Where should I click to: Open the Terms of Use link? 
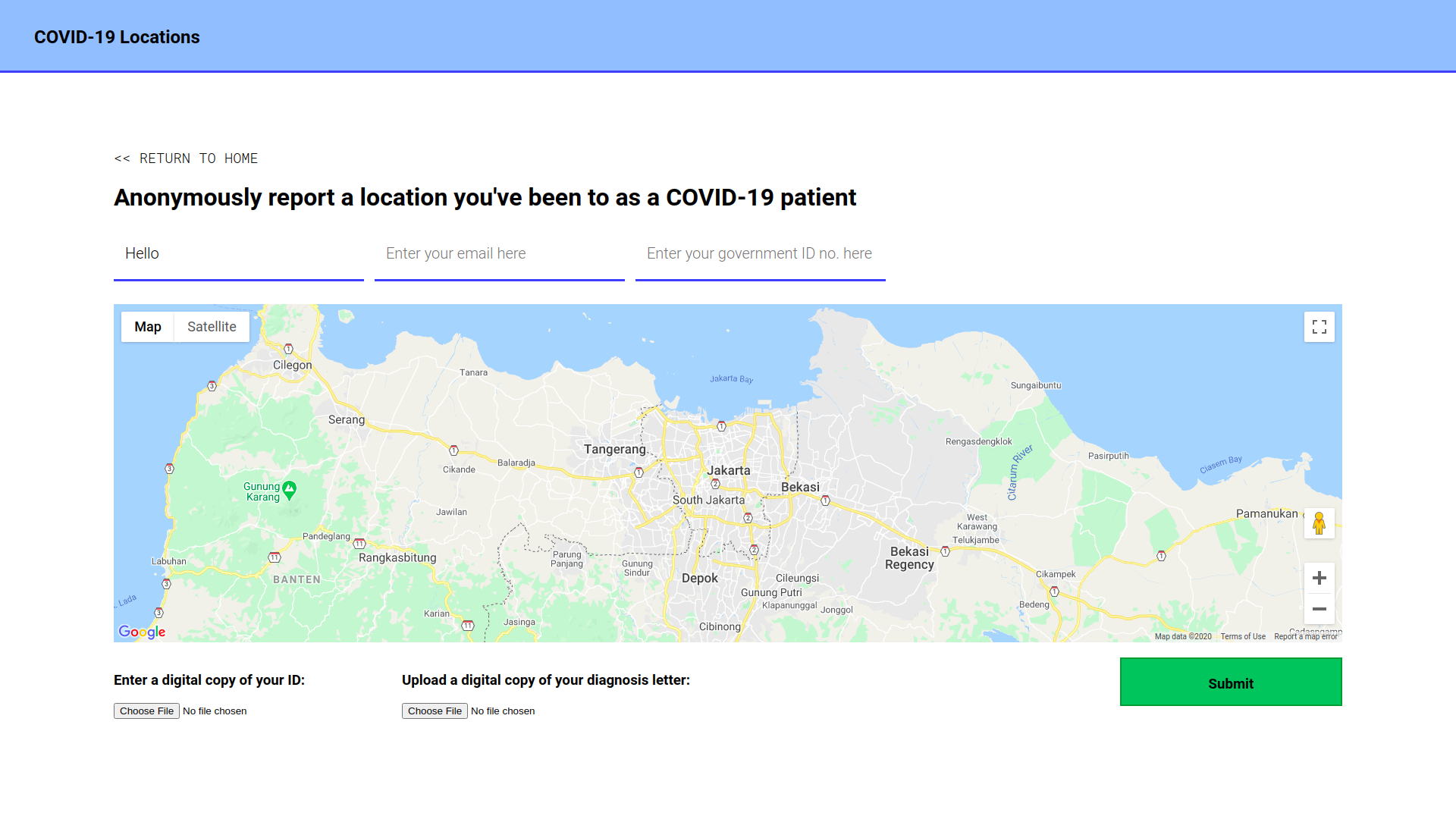1243,636
